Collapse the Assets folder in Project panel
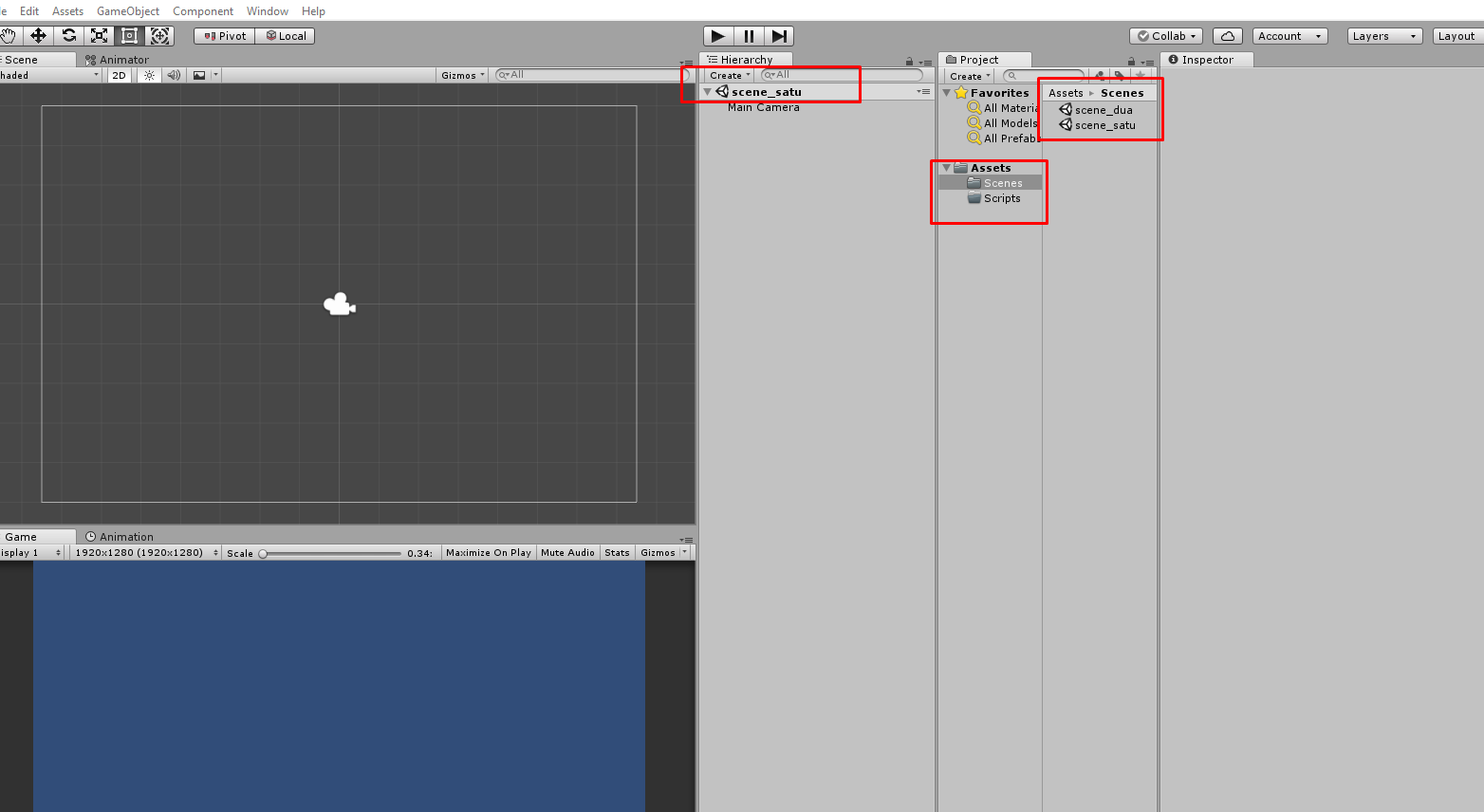The width and height of the screenshot is (1484, 812). tap(945, 167)
